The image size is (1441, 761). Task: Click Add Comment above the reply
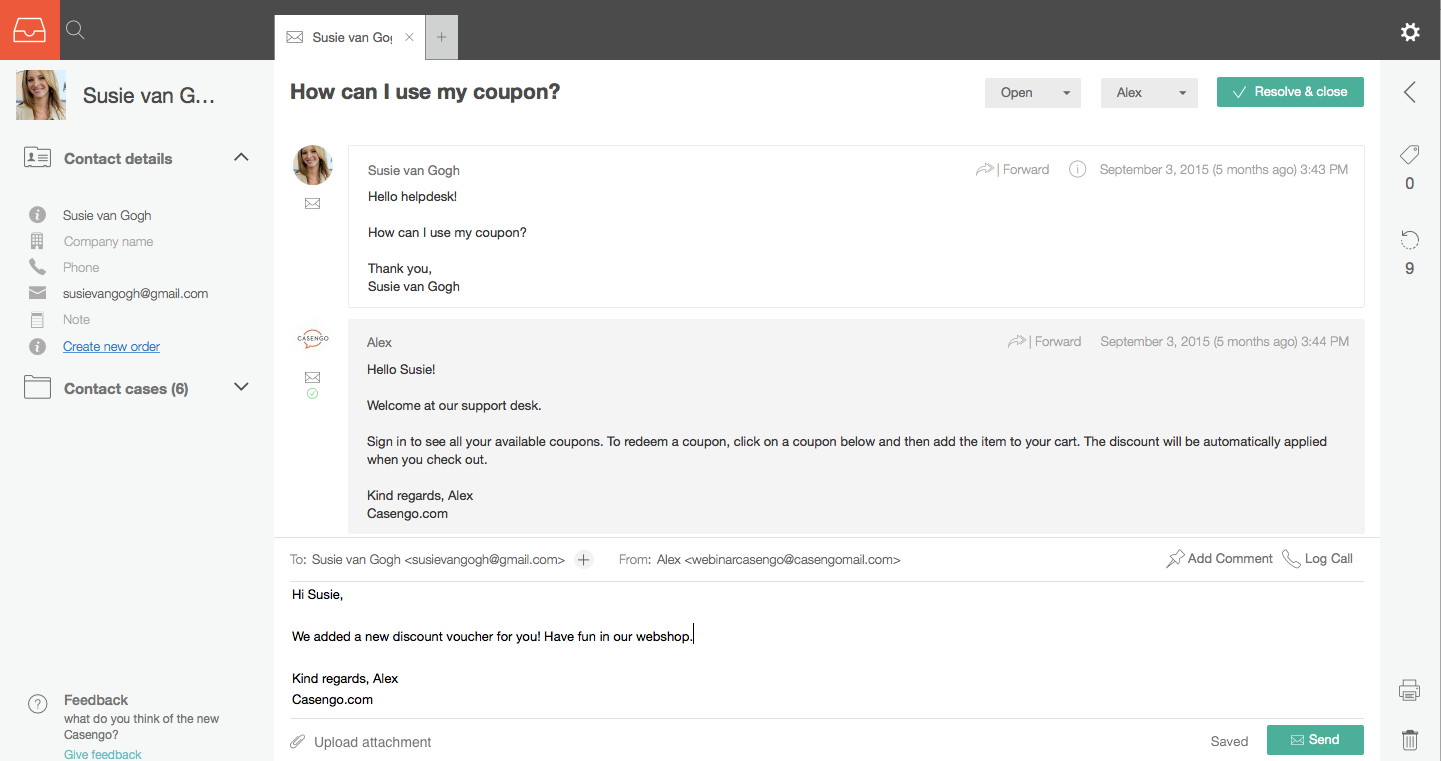(1219, 559)
